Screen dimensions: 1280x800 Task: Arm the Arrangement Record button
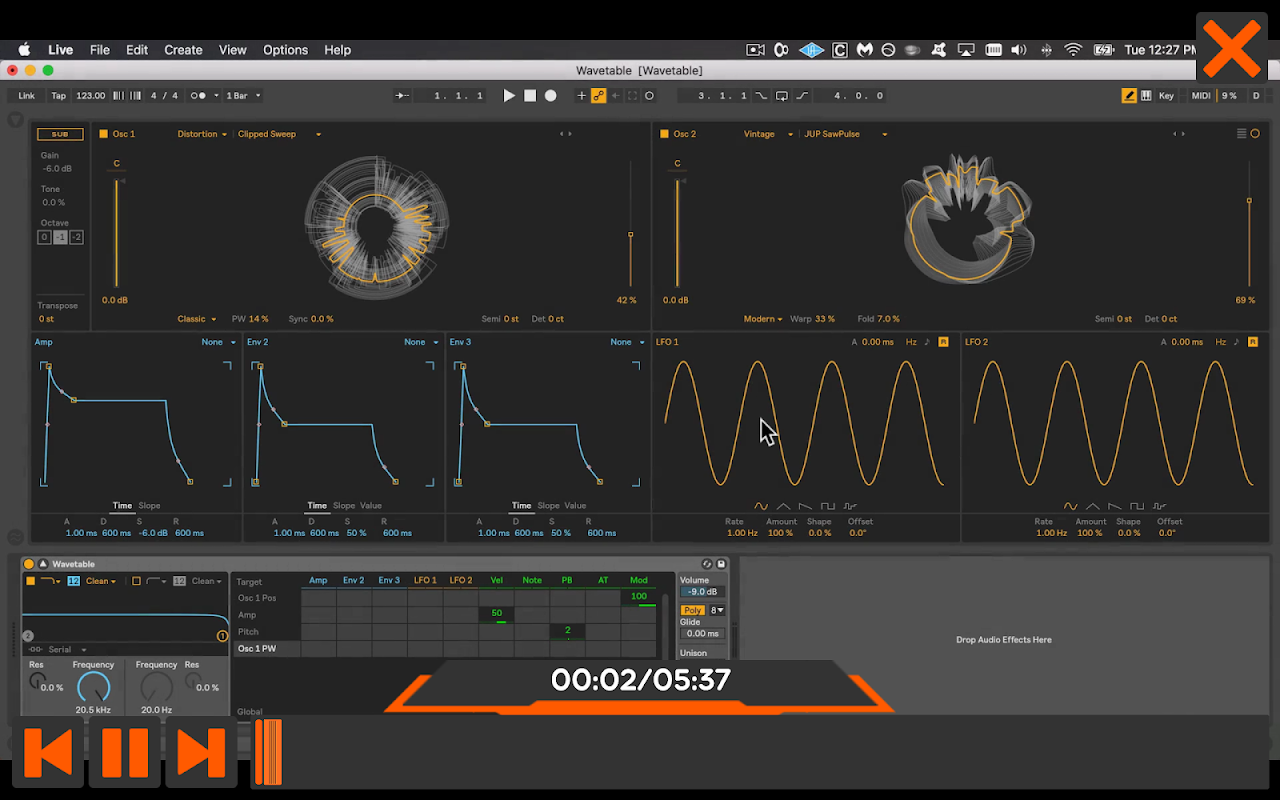(550, 96)
